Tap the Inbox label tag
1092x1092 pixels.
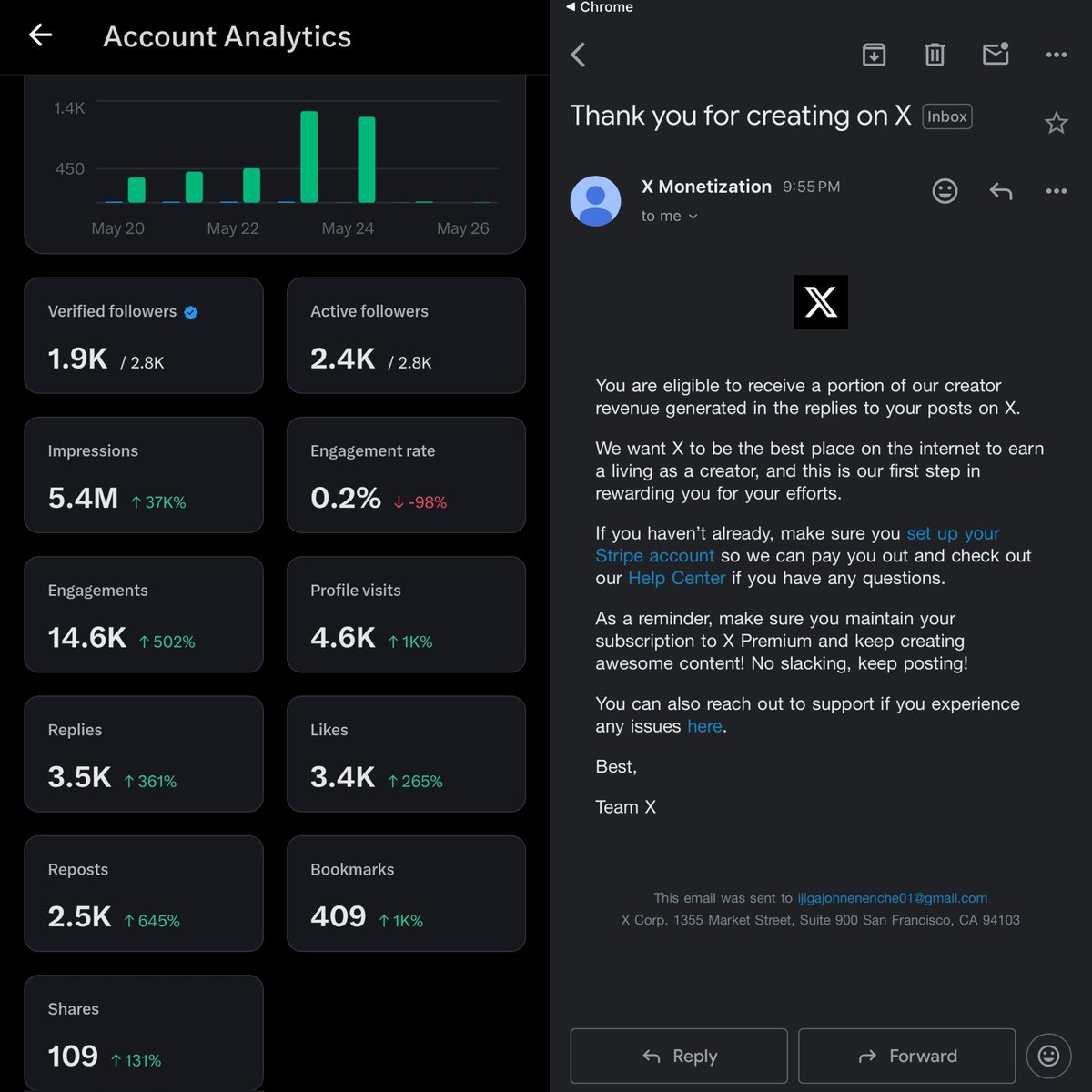(947, 116)
